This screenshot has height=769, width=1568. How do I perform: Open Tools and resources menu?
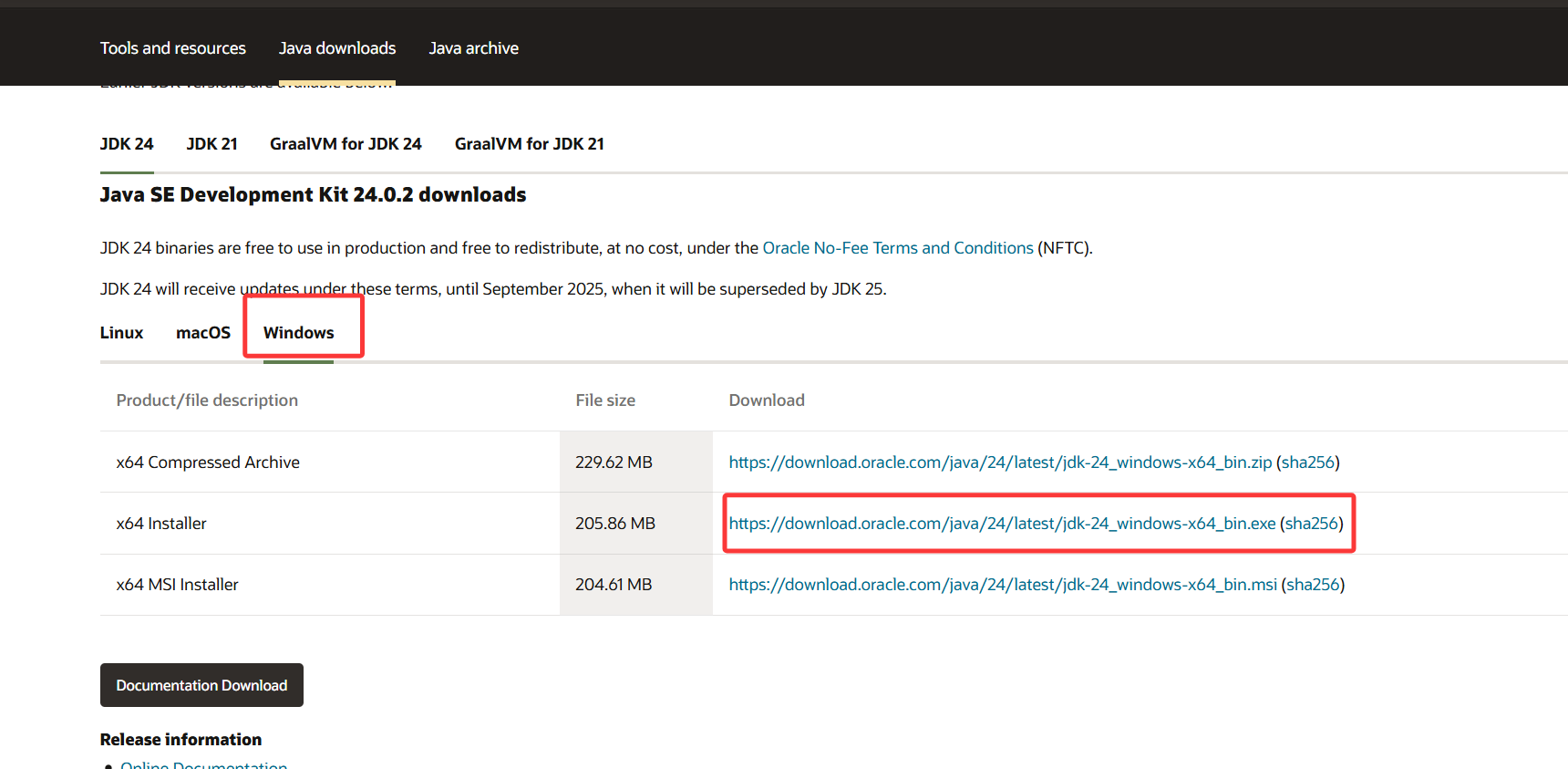point(173,48)
